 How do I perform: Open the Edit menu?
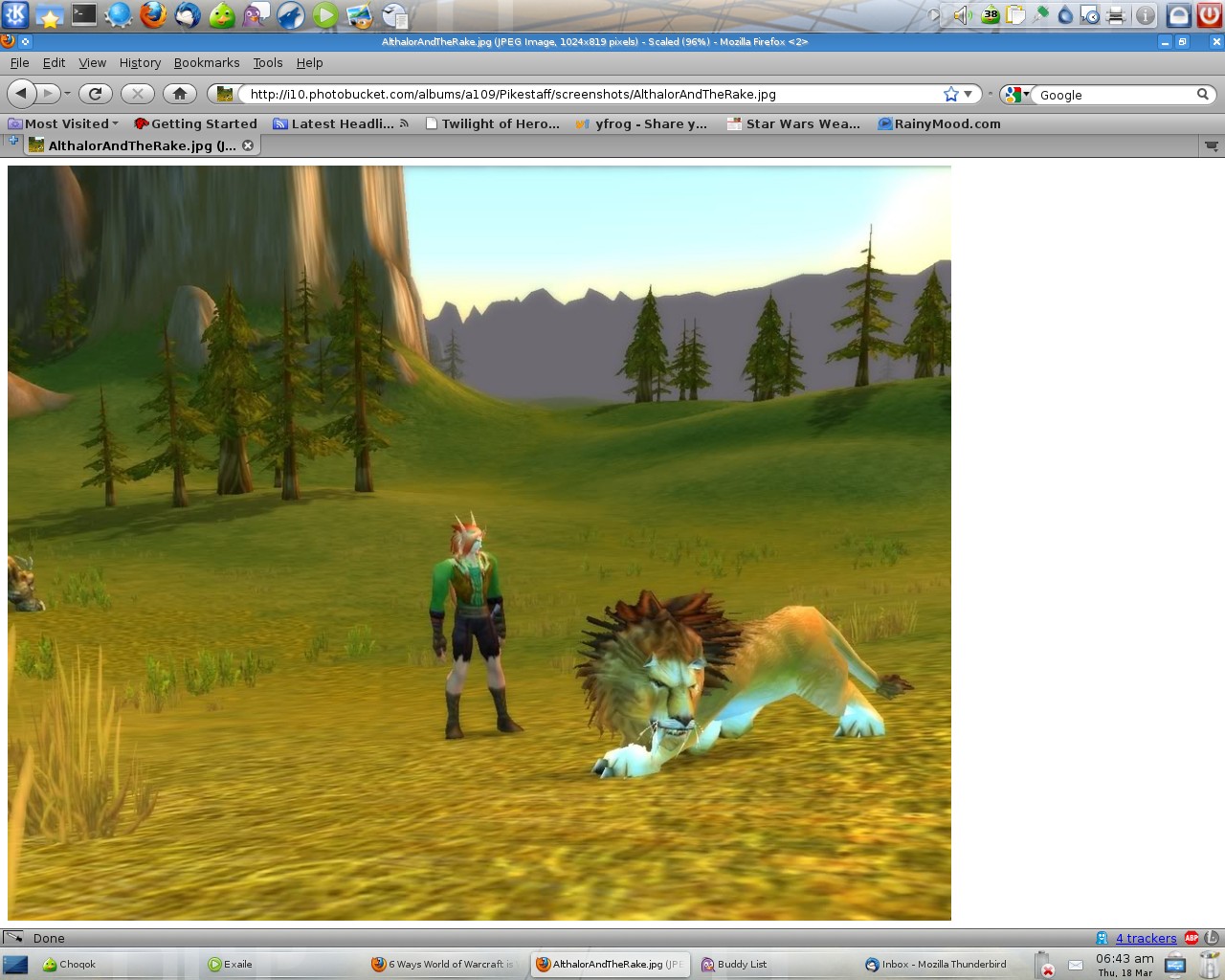point(54,62)
